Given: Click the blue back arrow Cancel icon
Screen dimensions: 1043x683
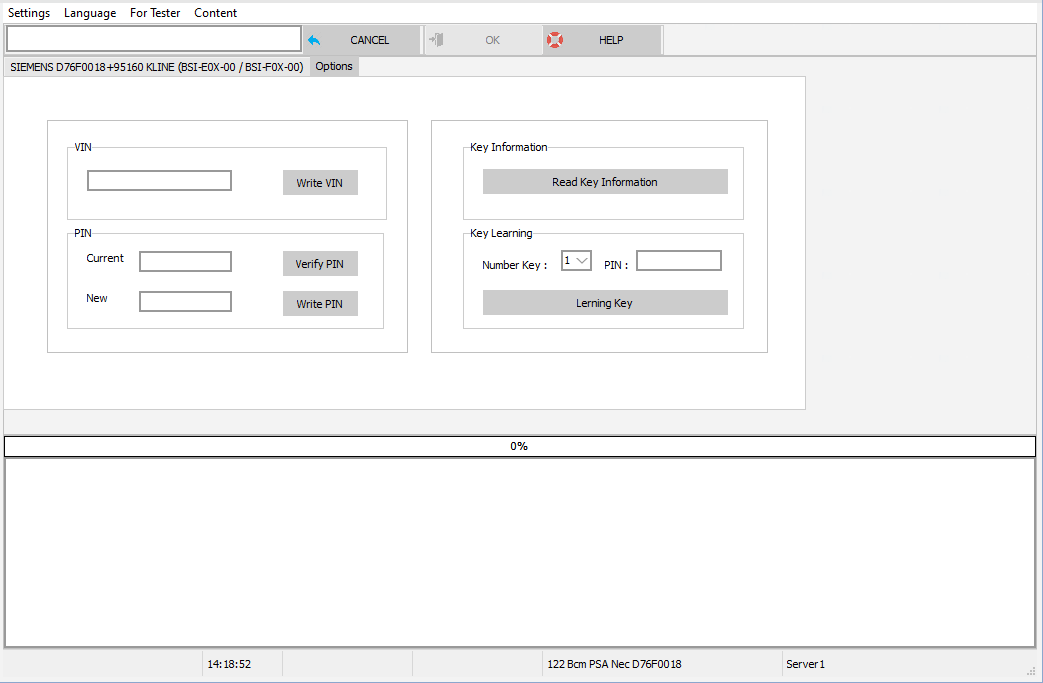Looking at the screenshot, I should (x=312, y=39).
